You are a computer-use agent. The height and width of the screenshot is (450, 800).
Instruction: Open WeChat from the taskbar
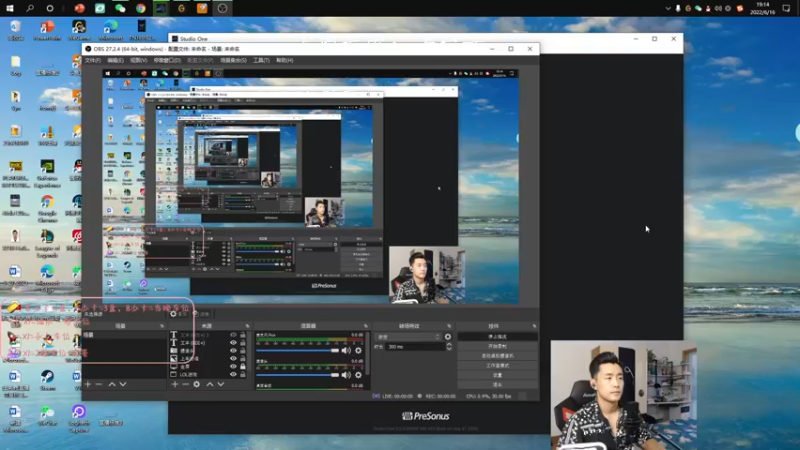coord(120,8)
